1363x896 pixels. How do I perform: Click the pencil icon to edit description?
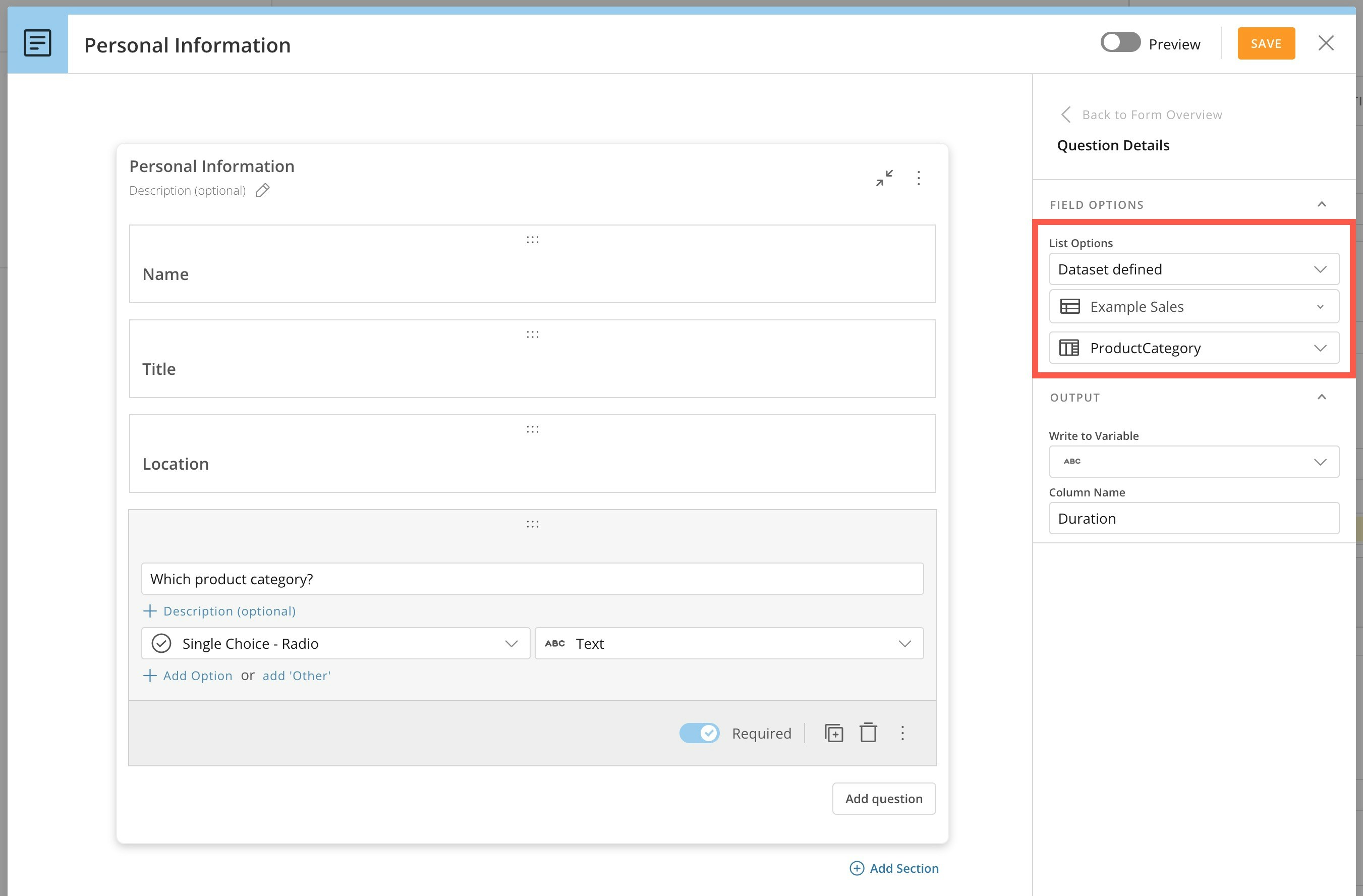[262, 190]
